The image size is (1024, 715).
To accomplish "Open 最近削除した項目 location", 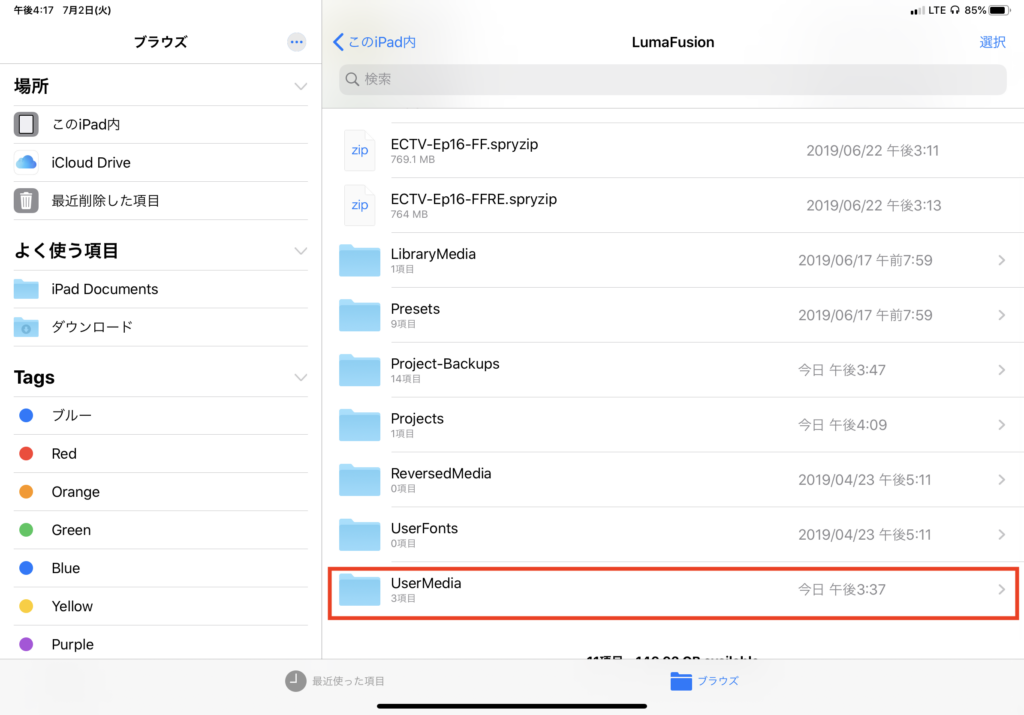I will pos(161,200).
